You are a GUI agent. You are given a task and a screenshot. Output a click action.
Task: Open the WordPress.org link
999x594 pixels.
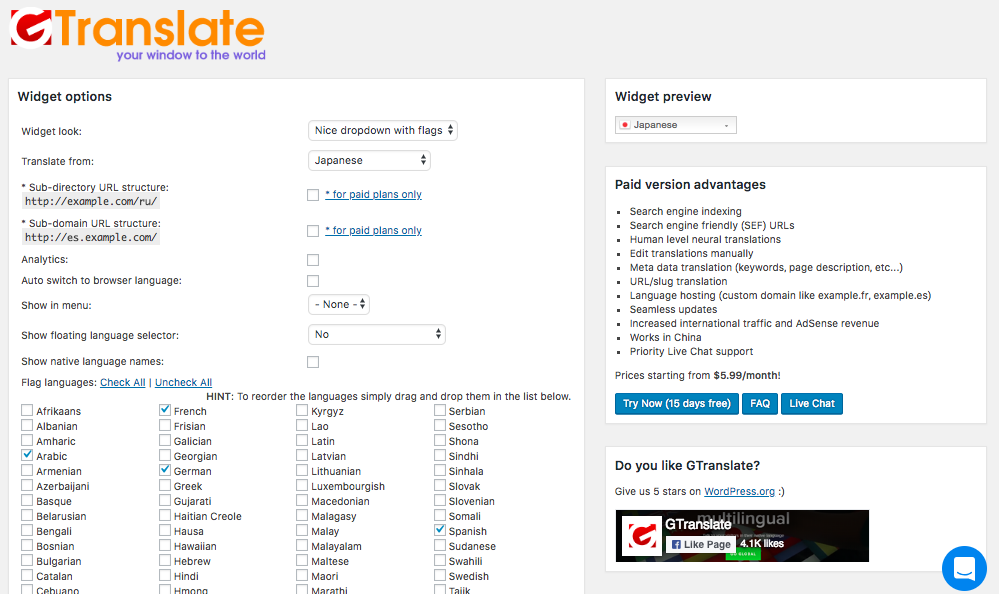click(739, 491)
